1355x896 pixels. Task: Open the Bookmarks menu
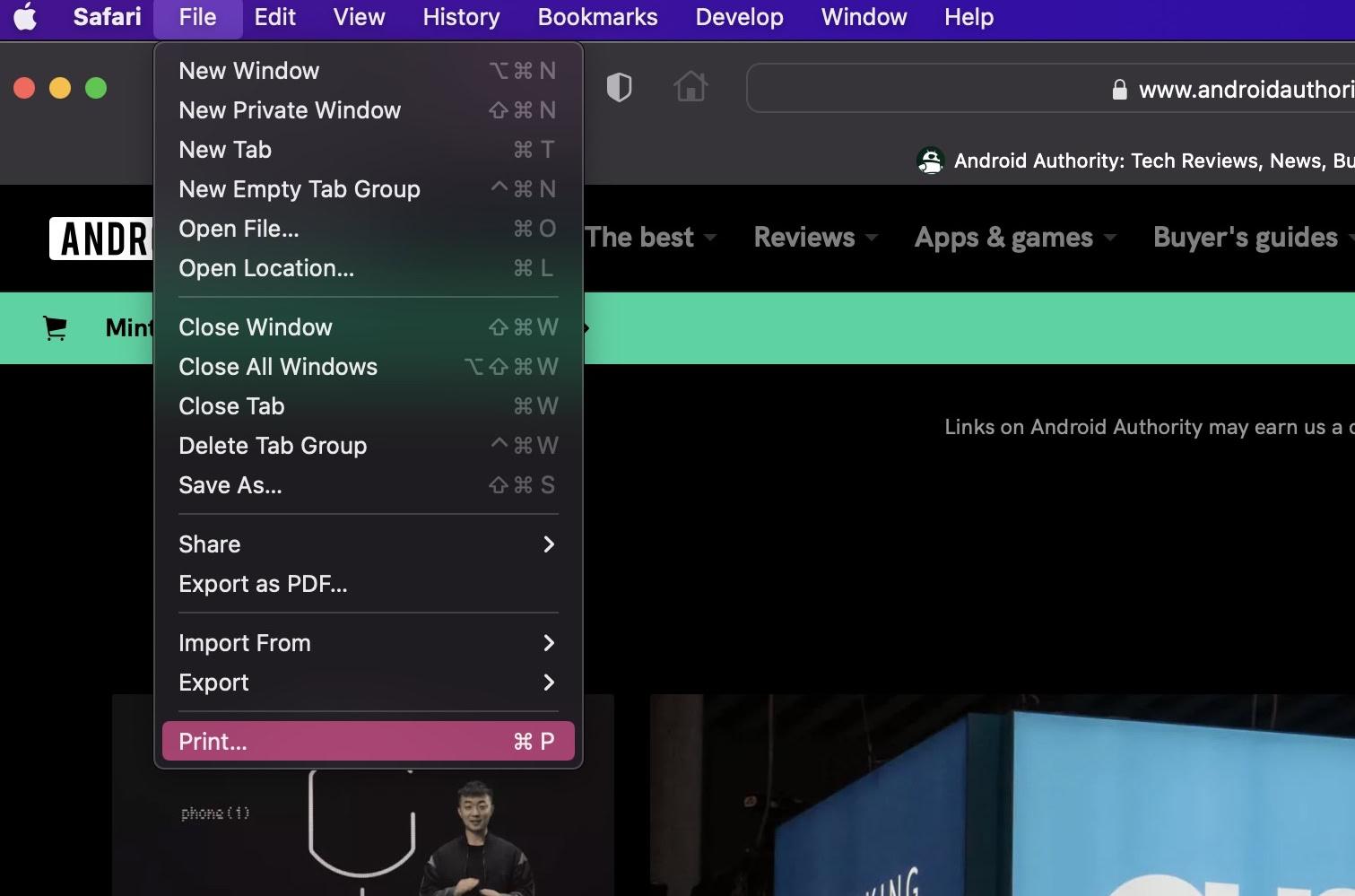[x=597, y=17]
